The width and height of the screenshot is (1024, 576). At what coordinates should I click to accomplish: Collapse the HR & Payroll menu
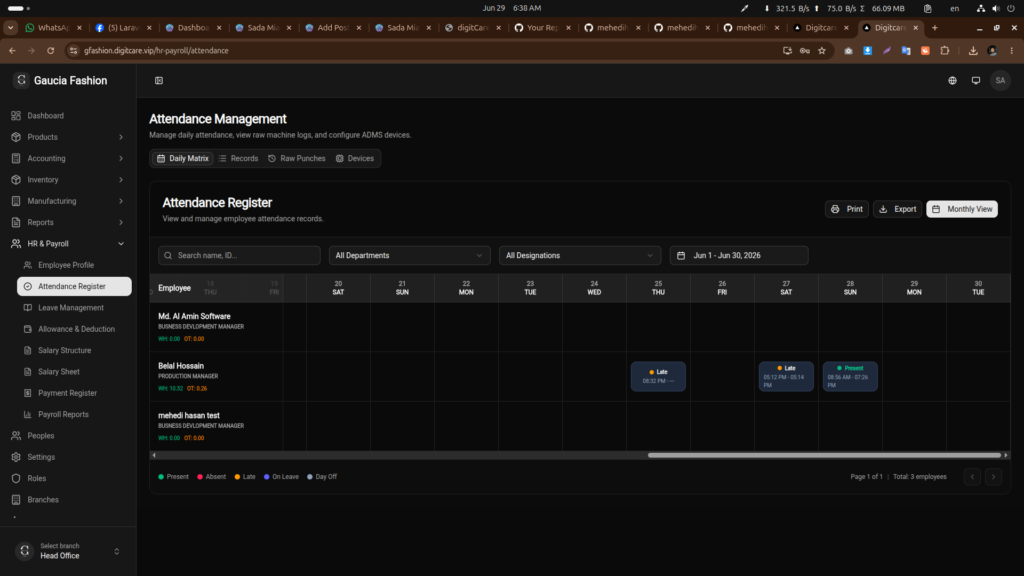69,244
